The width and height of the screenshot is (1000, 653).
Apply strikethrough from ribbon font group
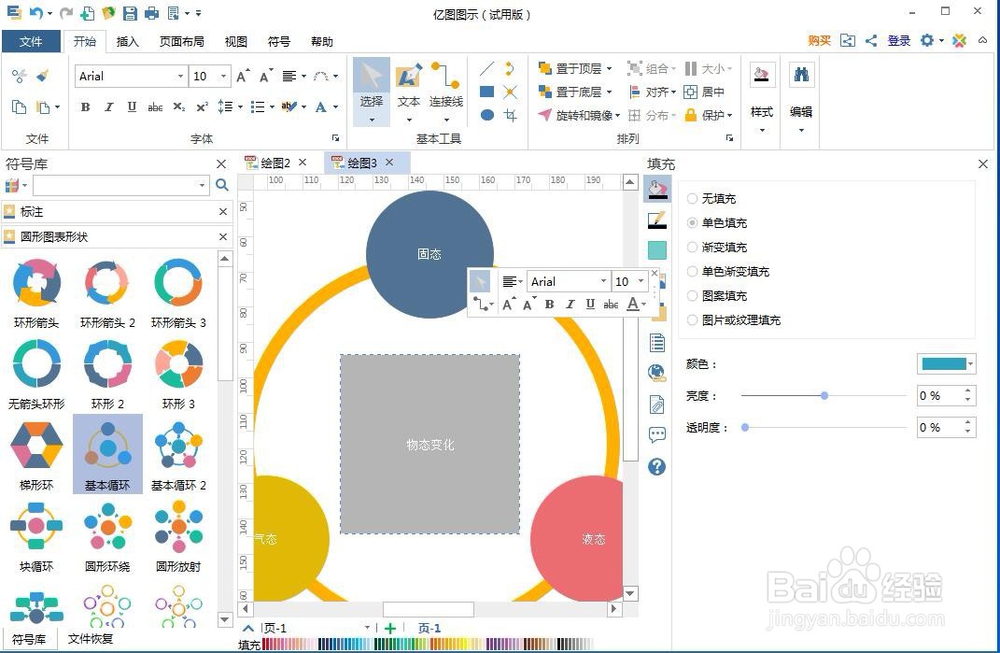(x=155, y=107)
